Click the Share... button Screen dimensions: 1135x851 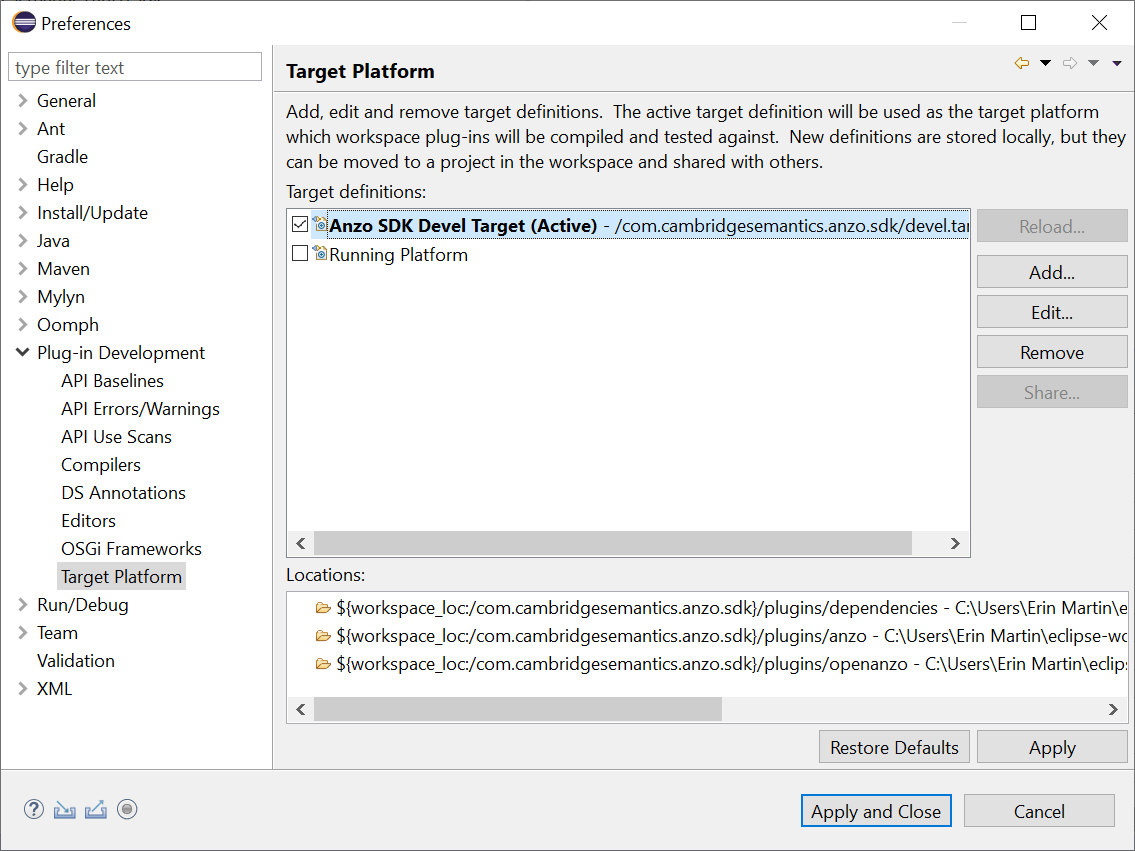1052,392
